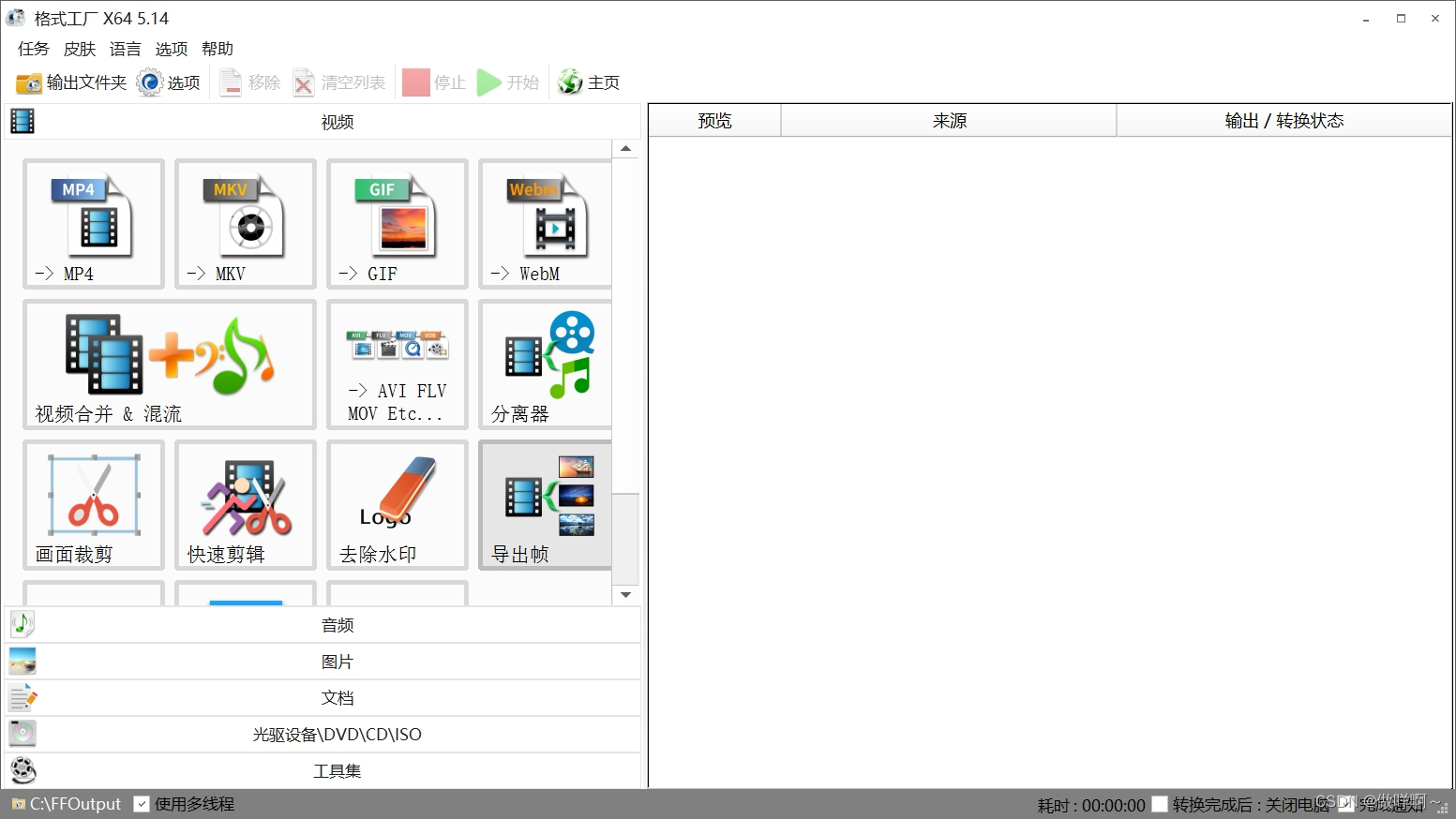Toggle the 使用多线程 checkbox

(x=142, y=804)
